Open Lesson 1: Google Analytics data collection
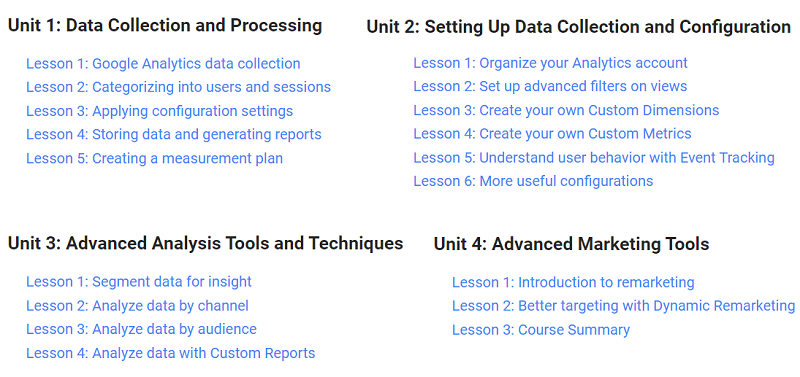 163,64
